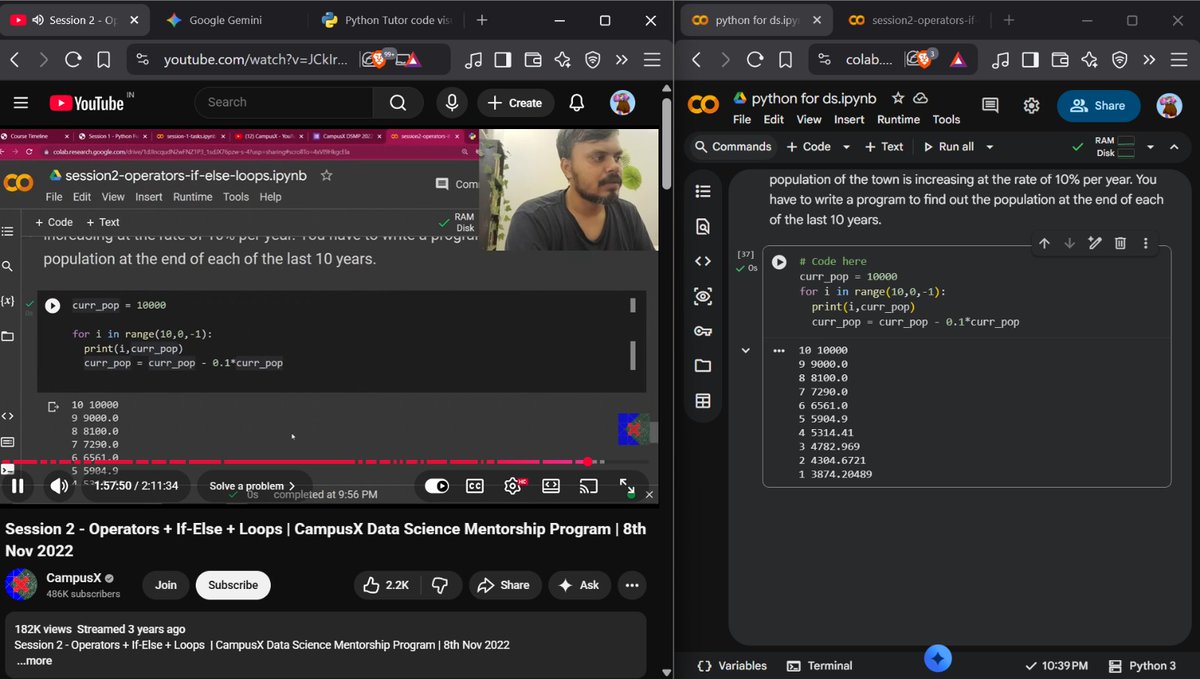The image size is (1200, 679).
Task: Toggle autoplay switch in YouTube player
Action: click(x=437, y=486)
